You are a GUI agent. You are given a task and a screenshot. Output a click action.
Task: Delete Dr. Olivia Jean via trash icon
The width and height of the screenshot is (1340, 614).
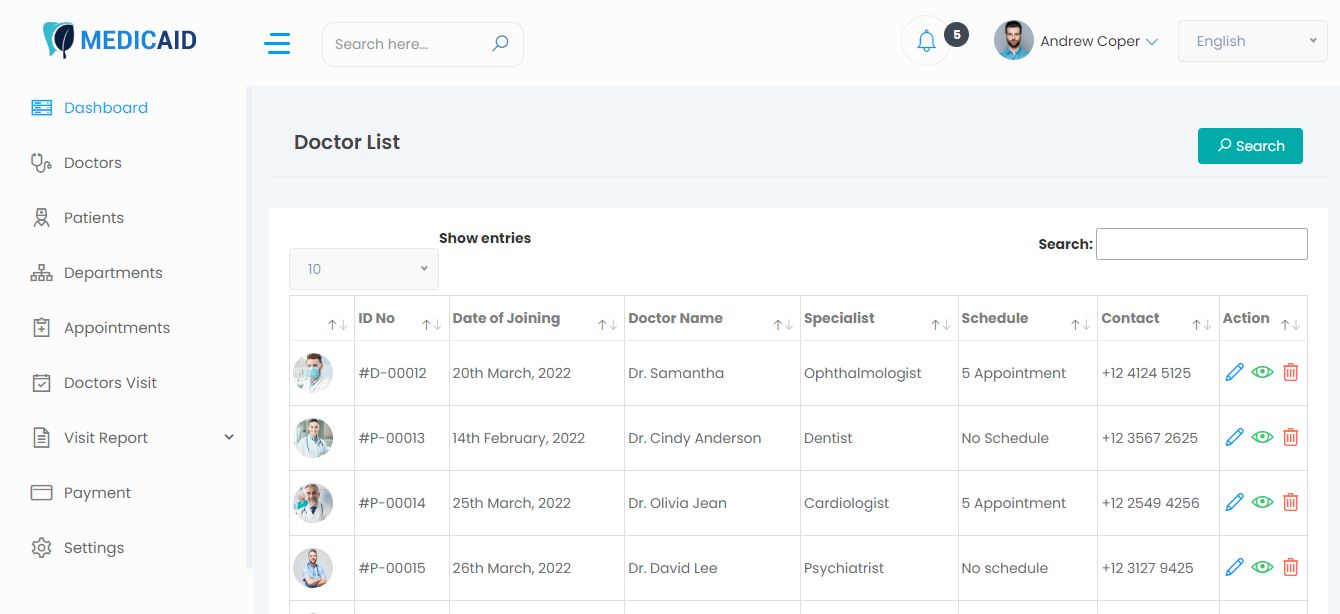coord(1290,502)
